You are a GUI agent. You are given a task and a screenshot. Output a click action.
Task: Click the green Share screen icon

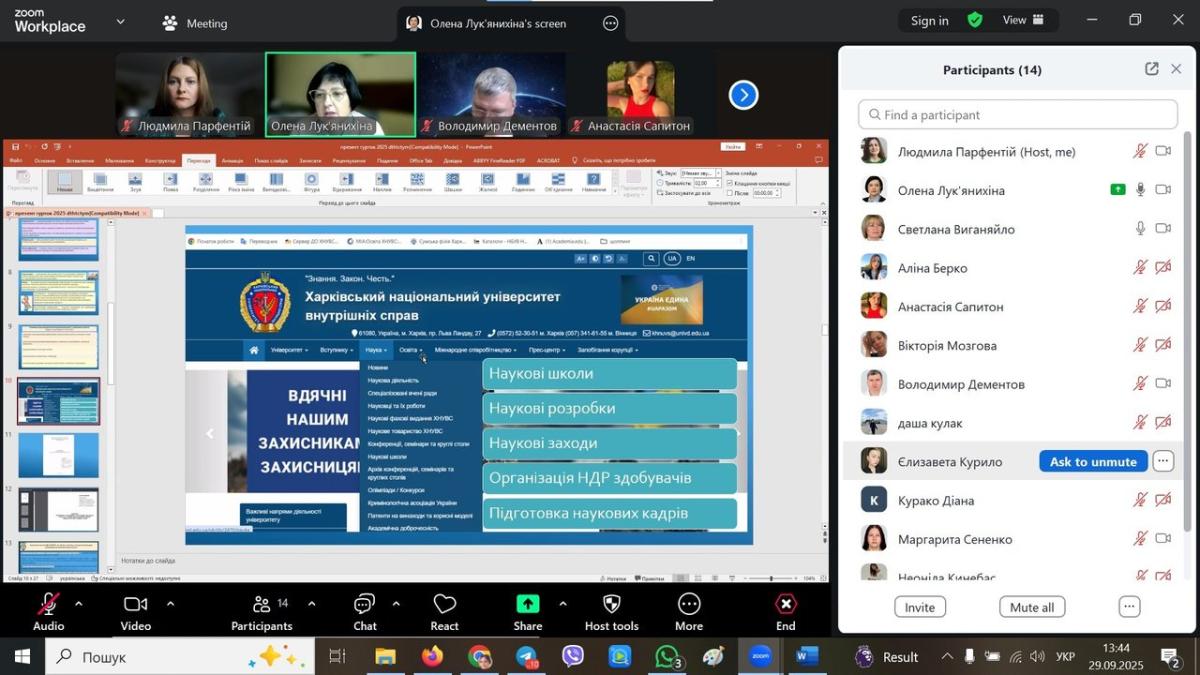[x=527, y=604]
